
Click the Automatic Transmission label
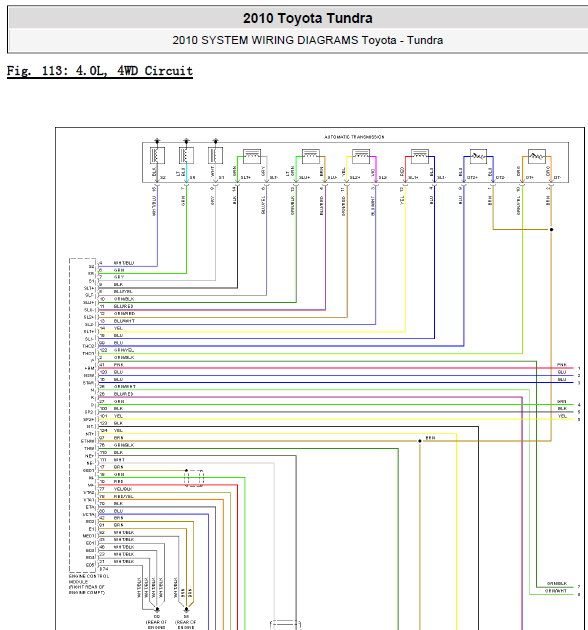[354, 137]
